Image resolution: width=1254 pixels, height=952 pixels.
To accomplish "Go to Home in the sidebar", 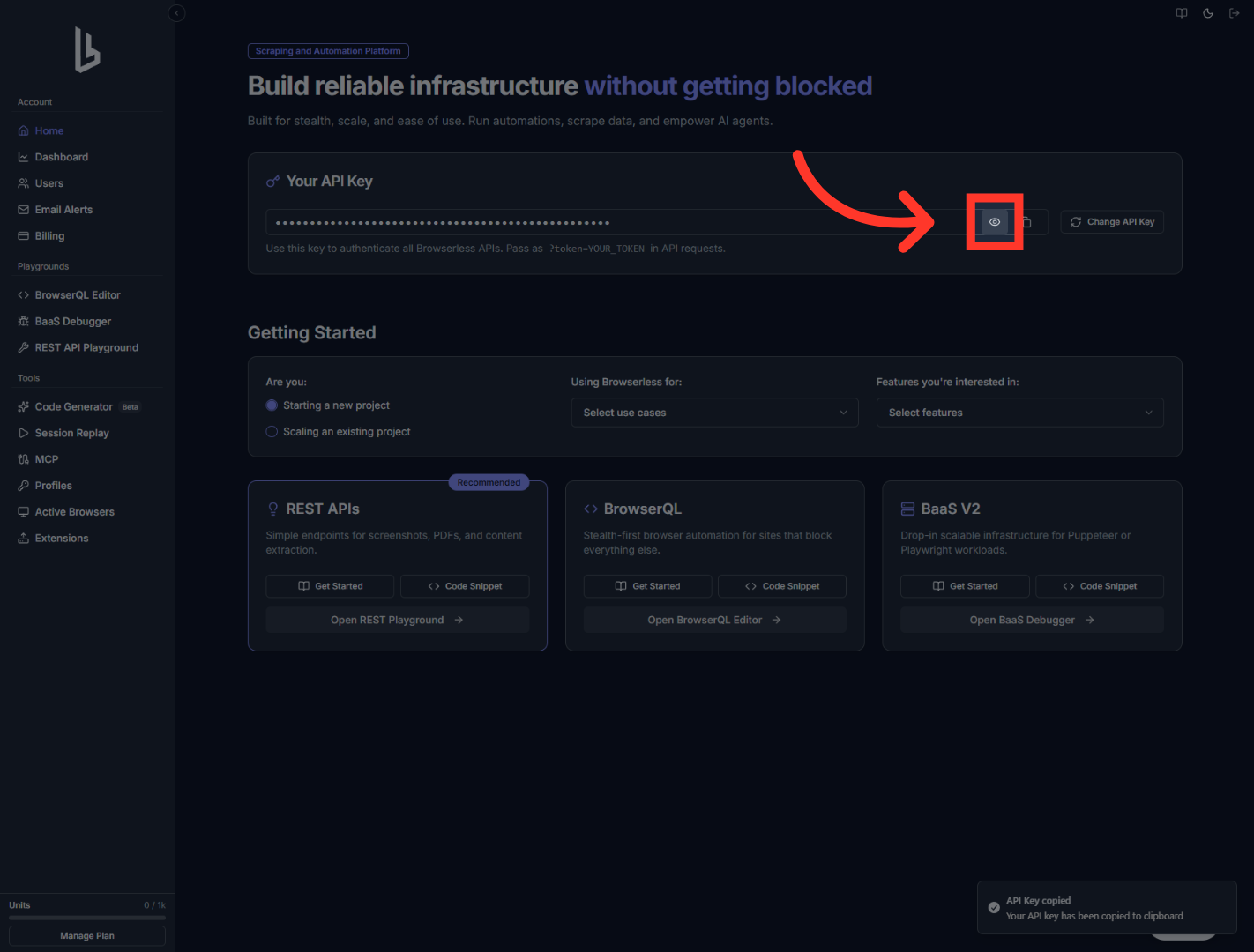I will click(x=49, y=130).
